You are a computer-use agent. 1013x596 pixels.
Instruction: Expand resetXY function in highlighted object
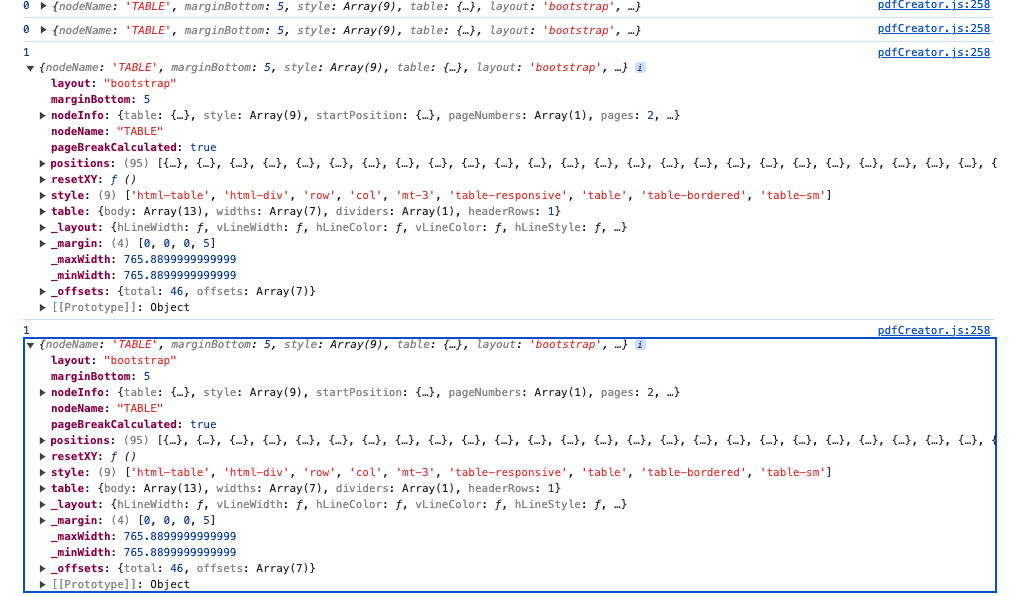tap(43, 457)
